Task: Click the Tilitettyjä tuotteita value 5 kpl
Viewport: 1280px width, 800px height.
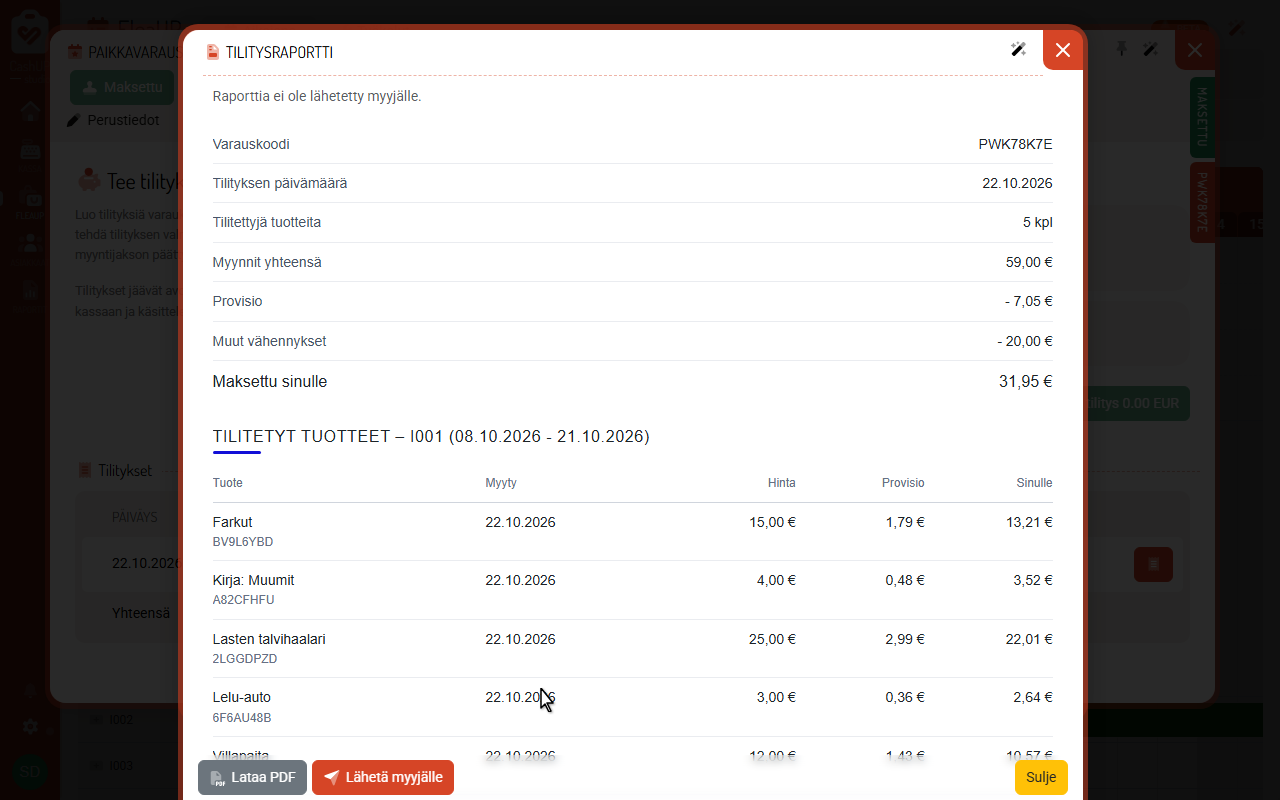Action: tap(1038, 222)
